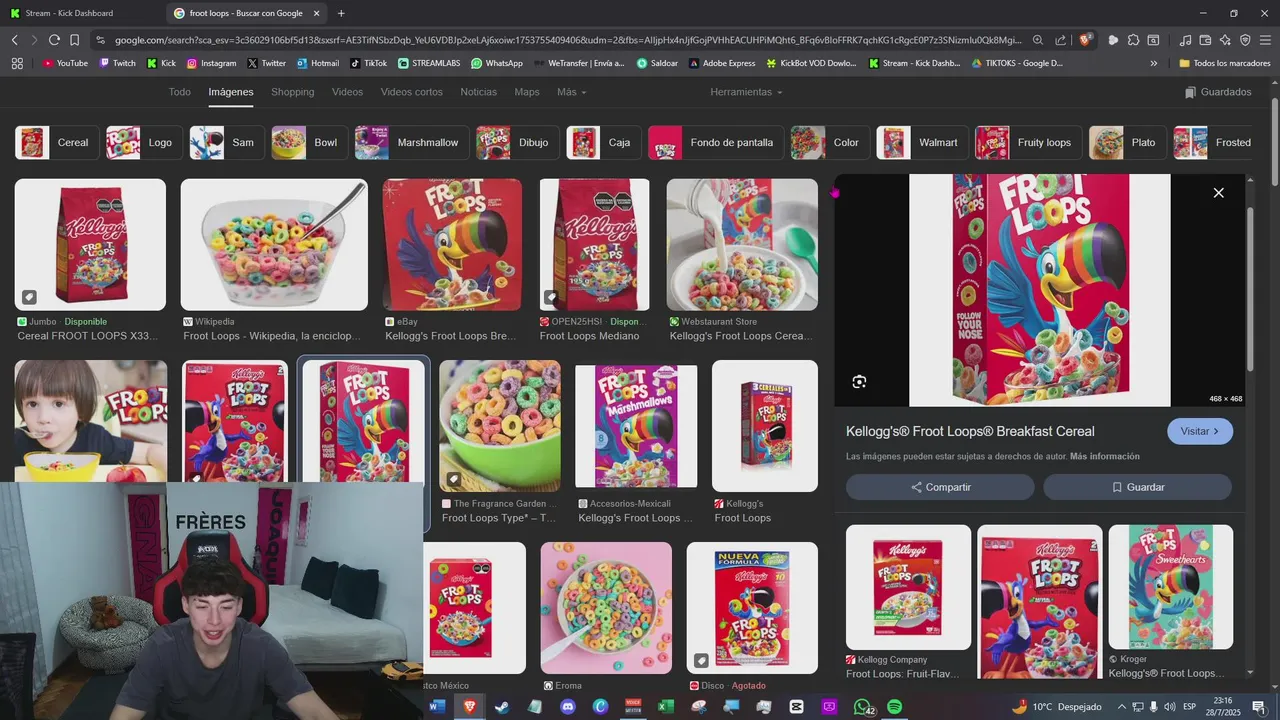Screen dimensions: 1280x720
Task: Select the Maps search tab
Action: coord(526,92)
